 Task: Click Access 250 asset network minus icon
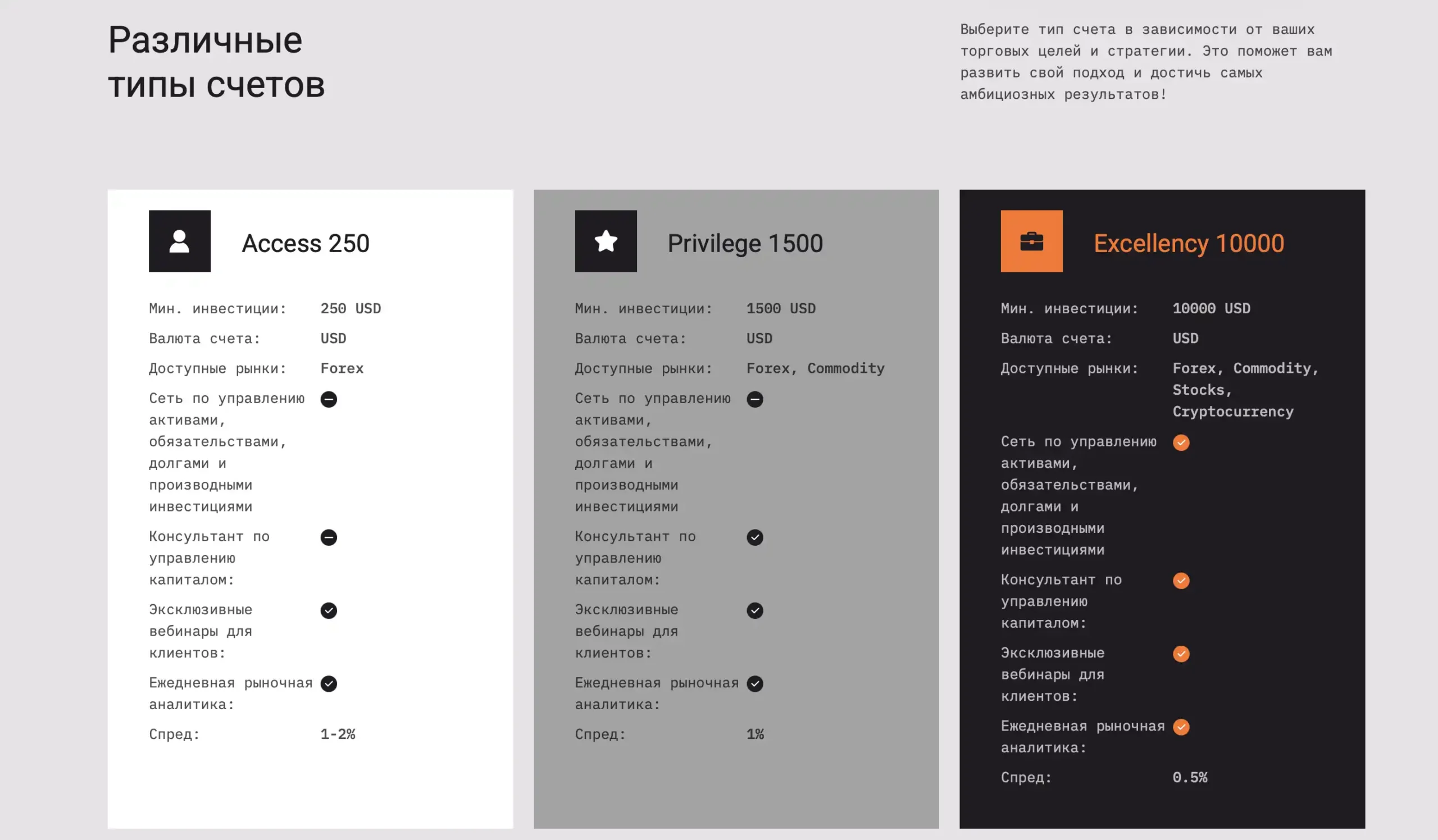pos(329,399)
